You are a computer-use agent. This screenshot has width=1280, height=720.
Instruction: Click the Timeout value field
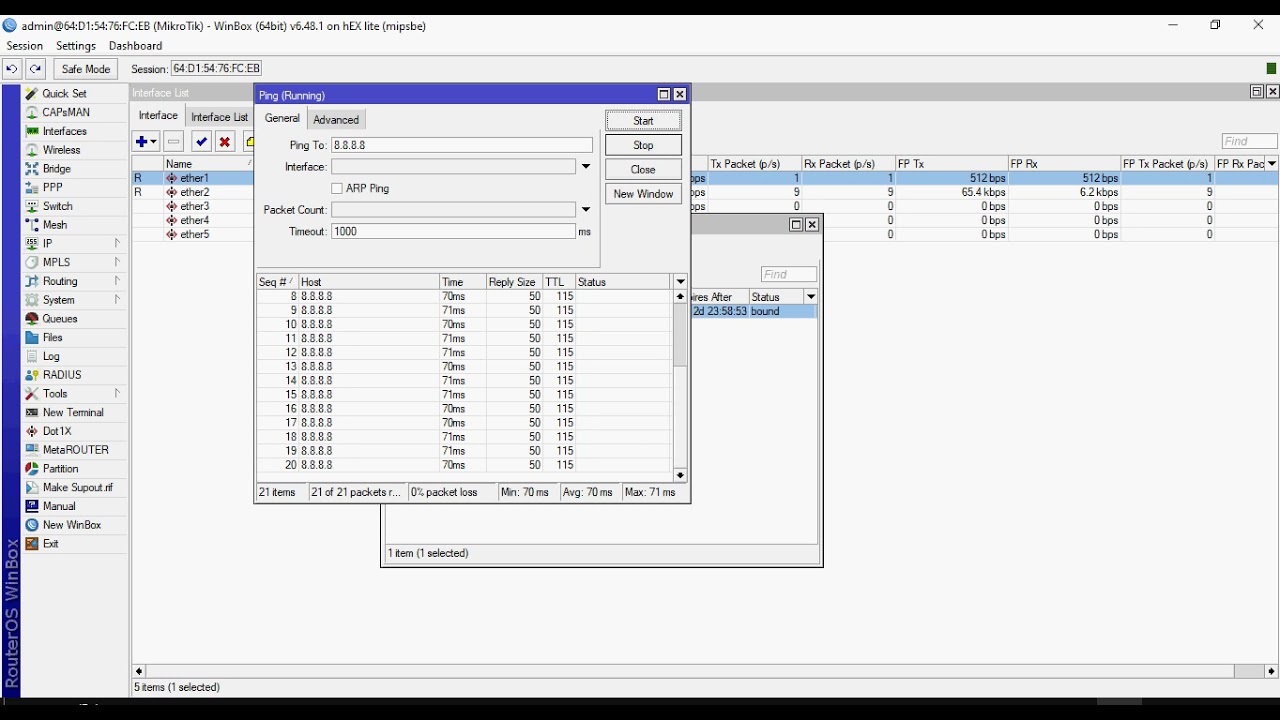click(x=453, y=231)
